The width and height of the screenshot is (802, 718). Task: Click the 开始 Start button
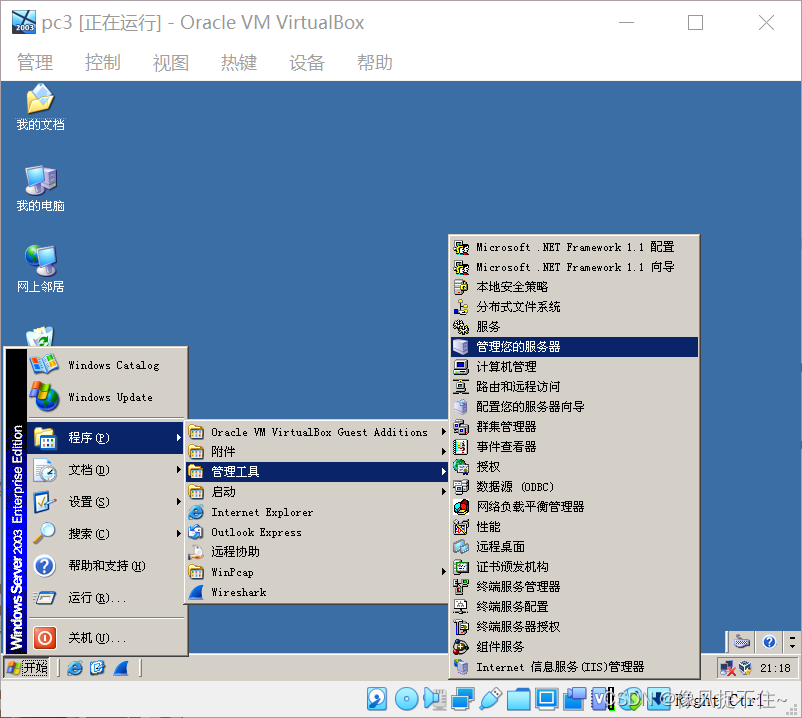27,668
